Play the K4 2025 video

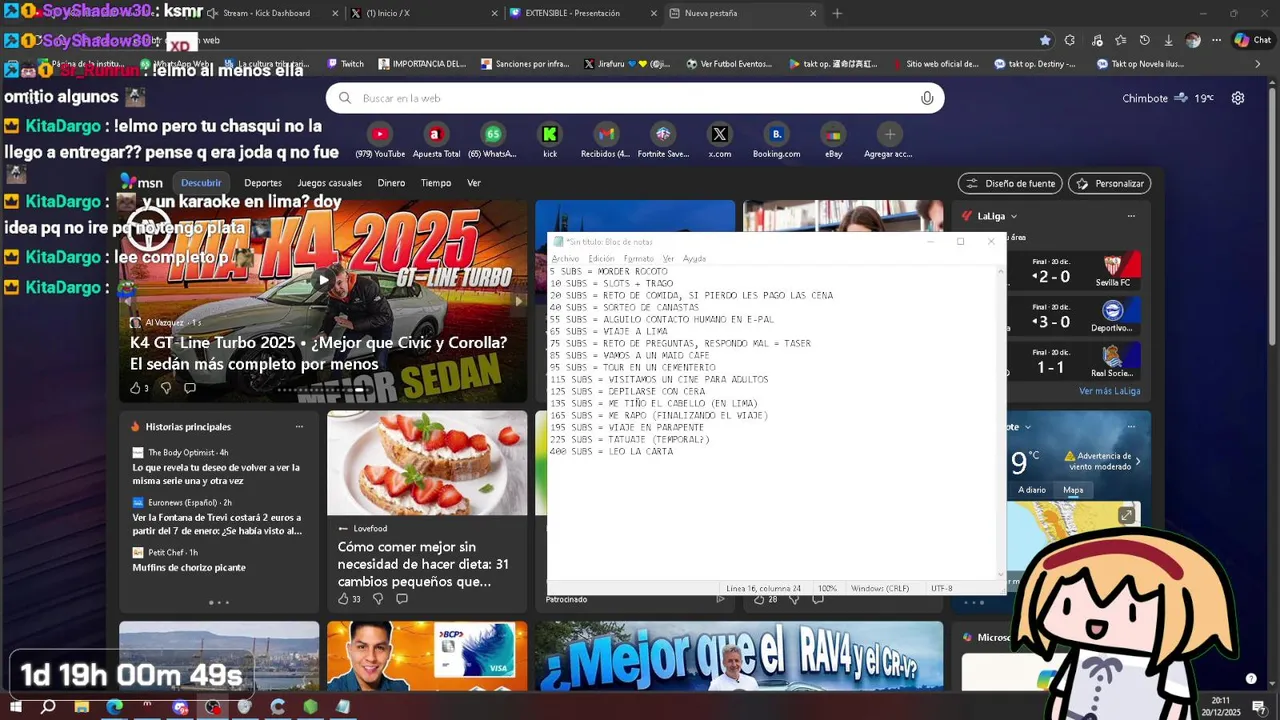point(322,281)
